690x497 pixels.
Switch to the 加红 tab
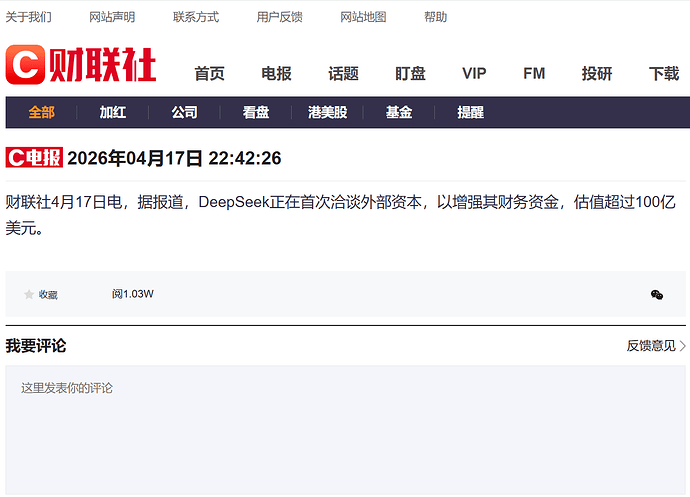[x=113, y=112]
